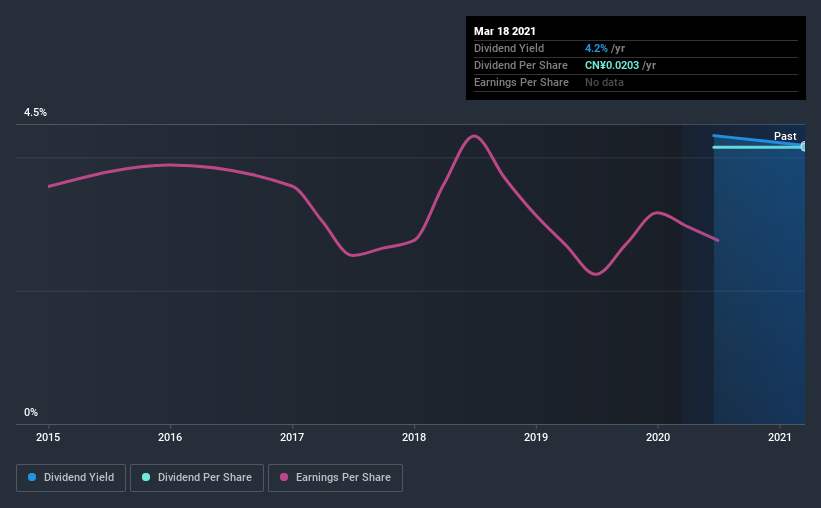Click the earnings line peak near mid-2018
Viewport: 821px width, 508px height.
[x=474, y=136]
